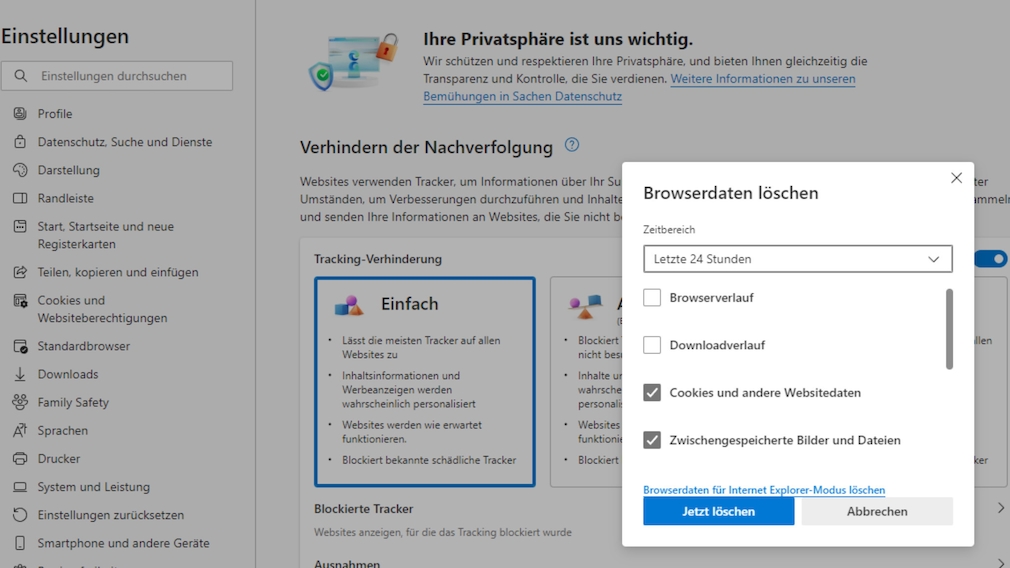Uncheck Zwischengespeicherte Bilder und Dateien
1010x568 pixels.
652,440
